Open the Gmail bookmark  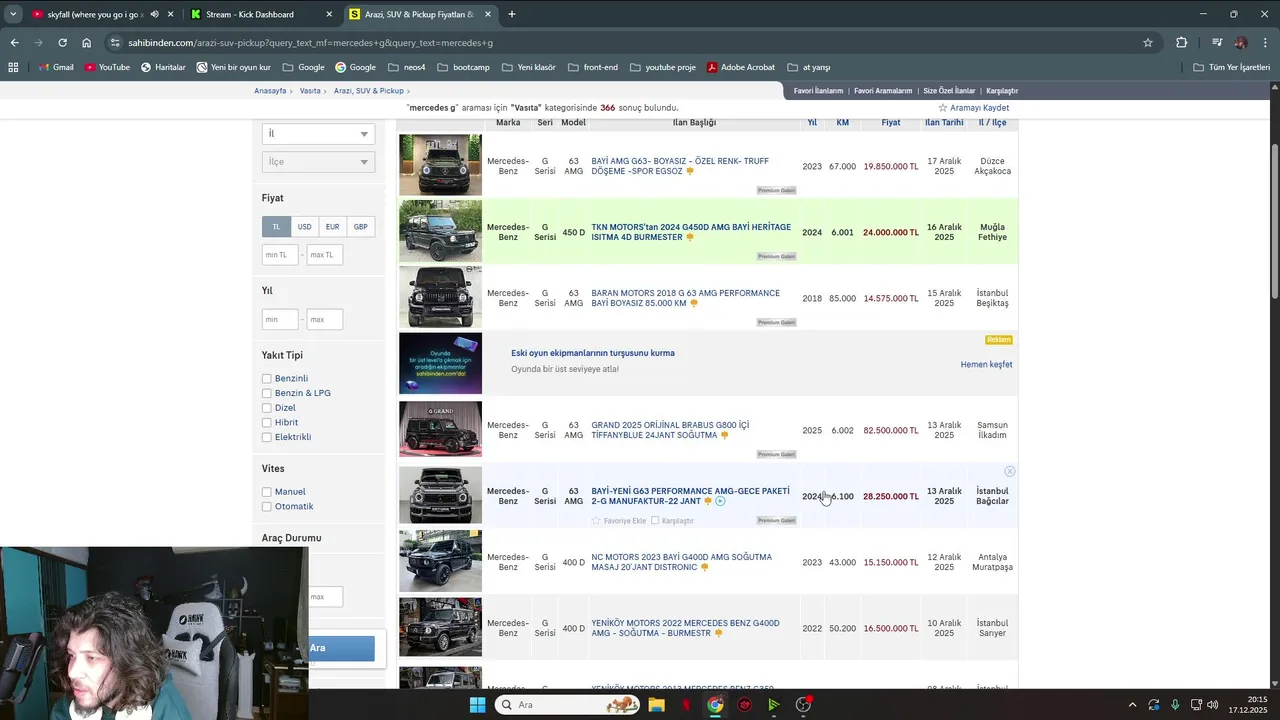click(x=56, y=67)
